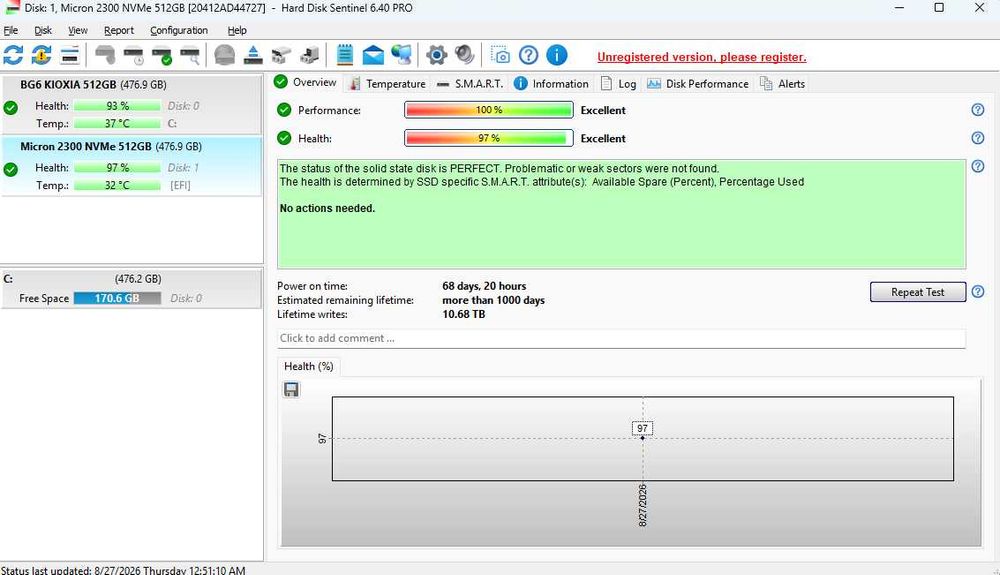Click the '10.68 TB' lifetime writes value
This screenshot has height=575, width=1000.
(464, 314)
